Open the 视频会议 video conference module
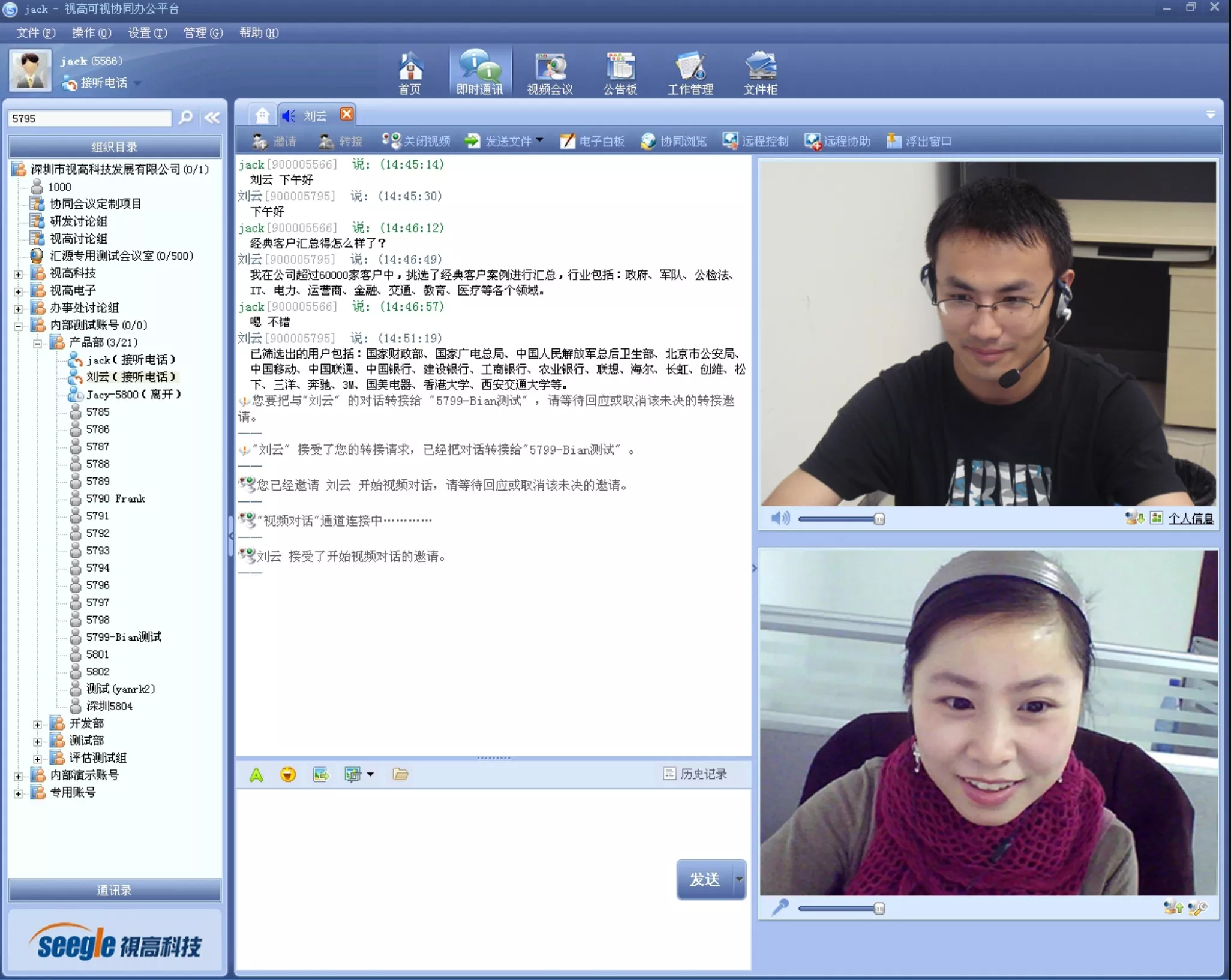Viewport: 1231px width, 980px height. point(550,73)
